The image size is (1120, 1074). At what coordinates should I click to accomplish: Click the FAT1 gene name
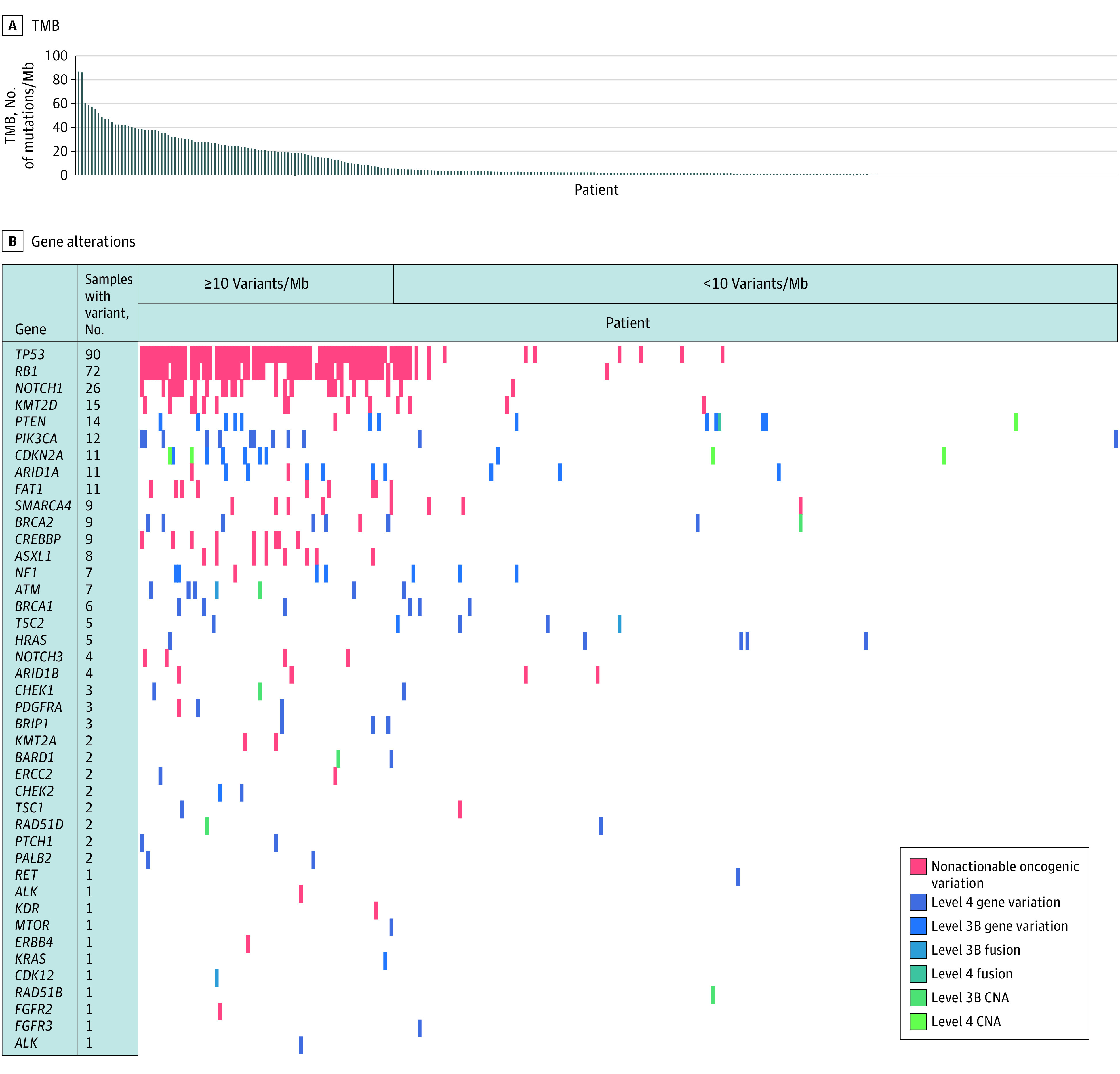pyautogui.click(x=28, y=489)
